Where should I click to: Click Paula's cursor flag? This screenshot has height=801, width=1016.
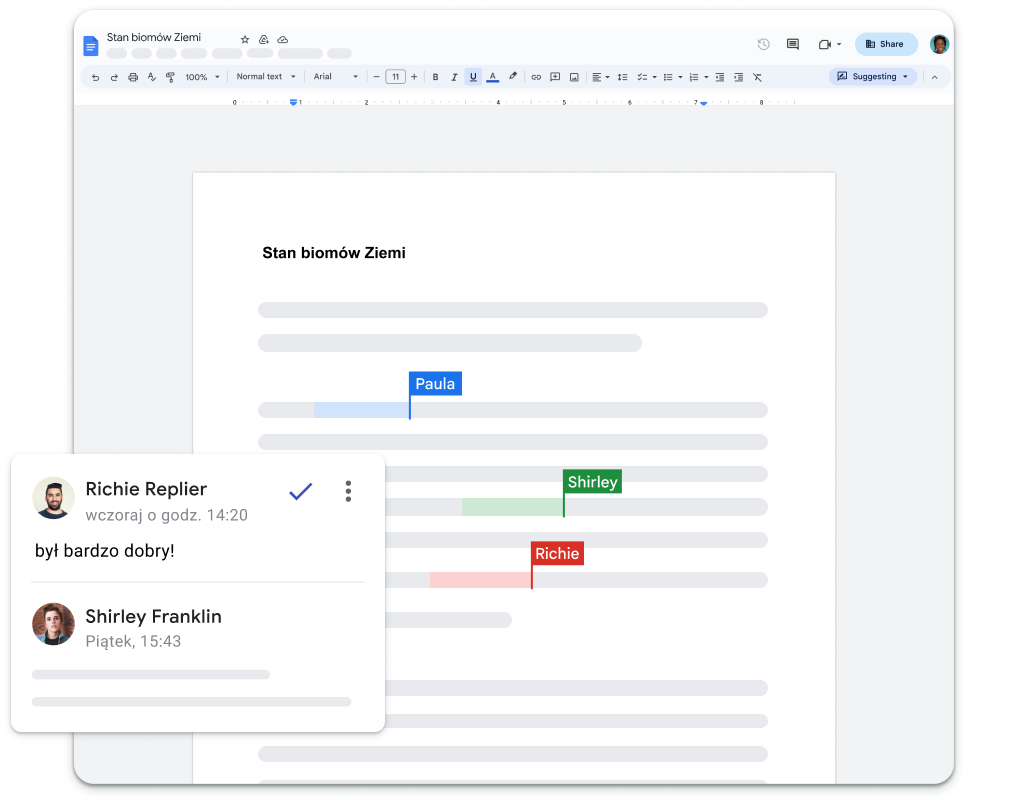435,384
